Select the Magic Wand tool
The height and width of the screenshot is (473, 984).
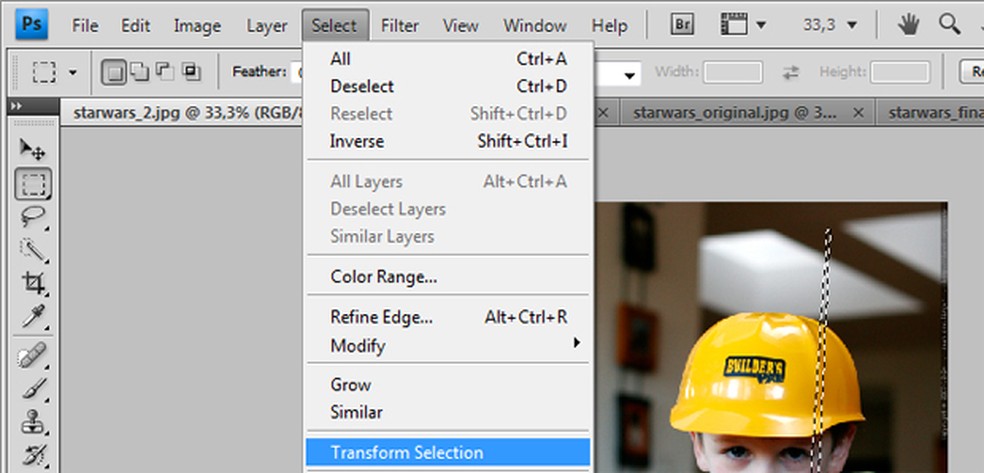33,249
